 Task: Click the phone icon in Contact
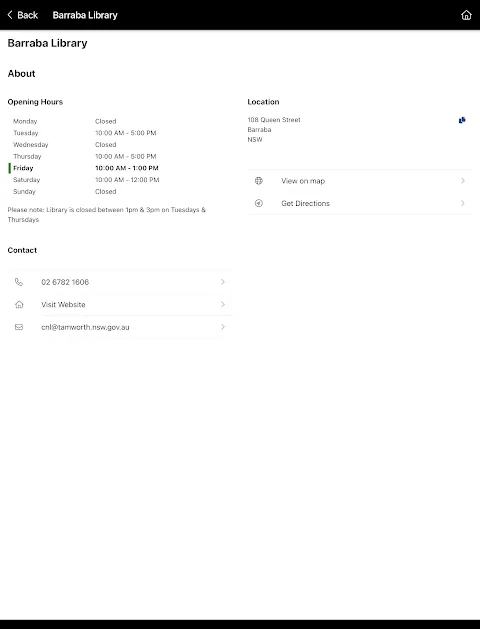point(19,282)
